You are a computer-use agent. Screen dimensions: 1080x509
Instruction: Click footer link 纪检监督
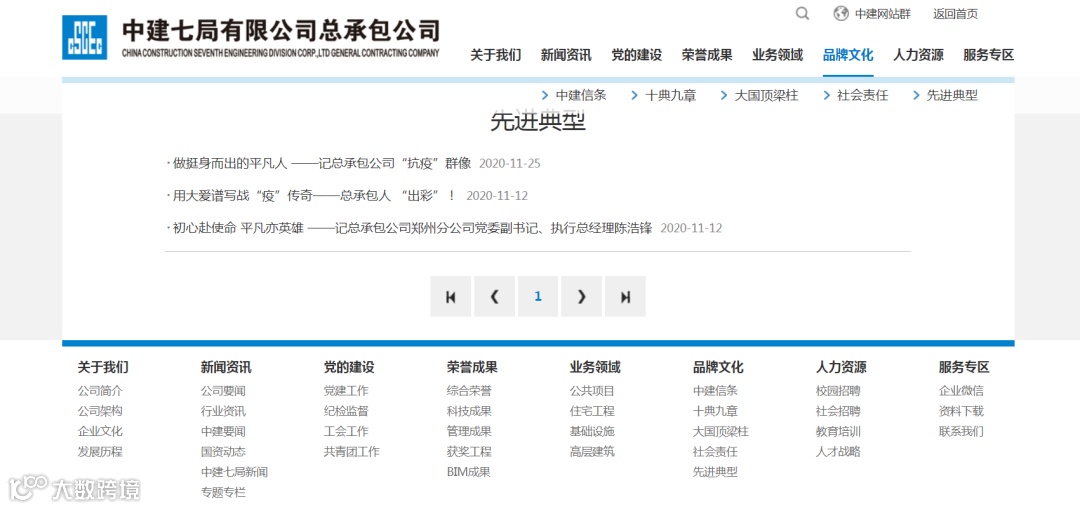346,411
